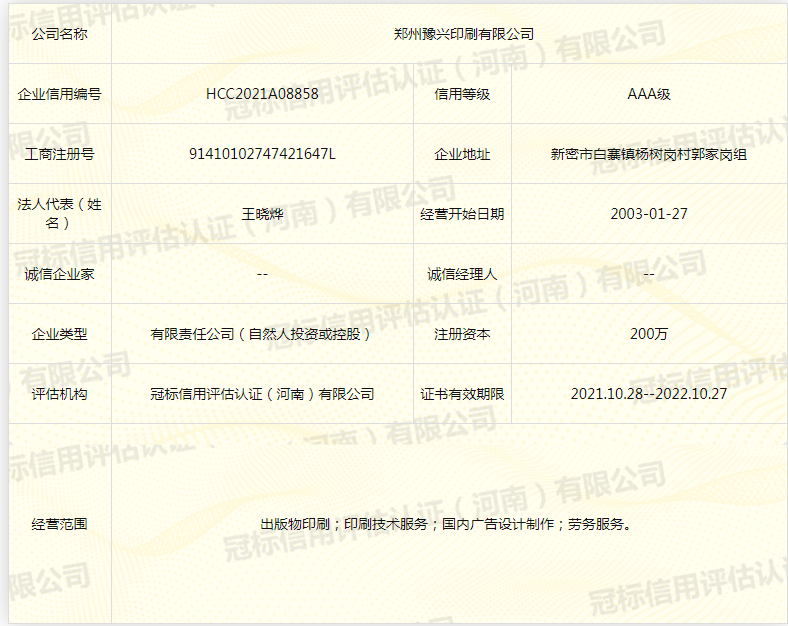Select registration number 91410102747421647L

[x=262, y=154]
